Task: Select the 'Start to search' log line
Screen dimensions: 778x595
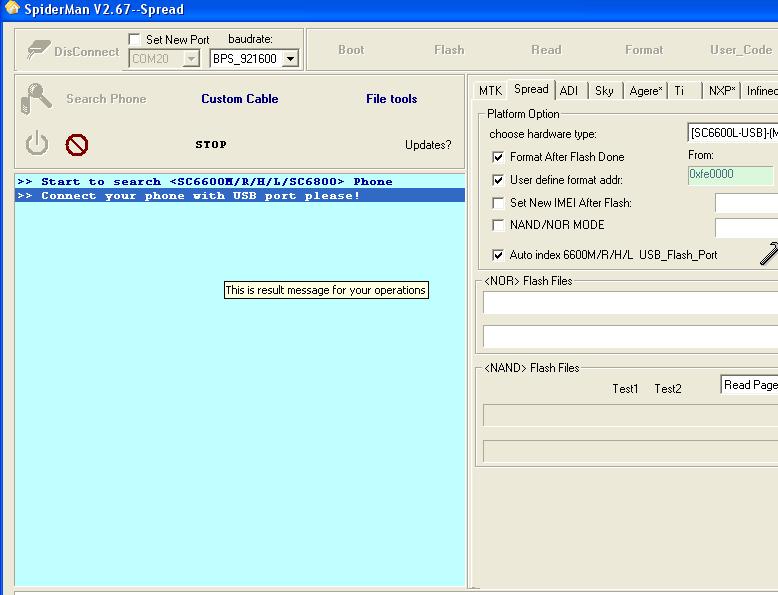Action: pyautogui.click(x=240, y=181)
